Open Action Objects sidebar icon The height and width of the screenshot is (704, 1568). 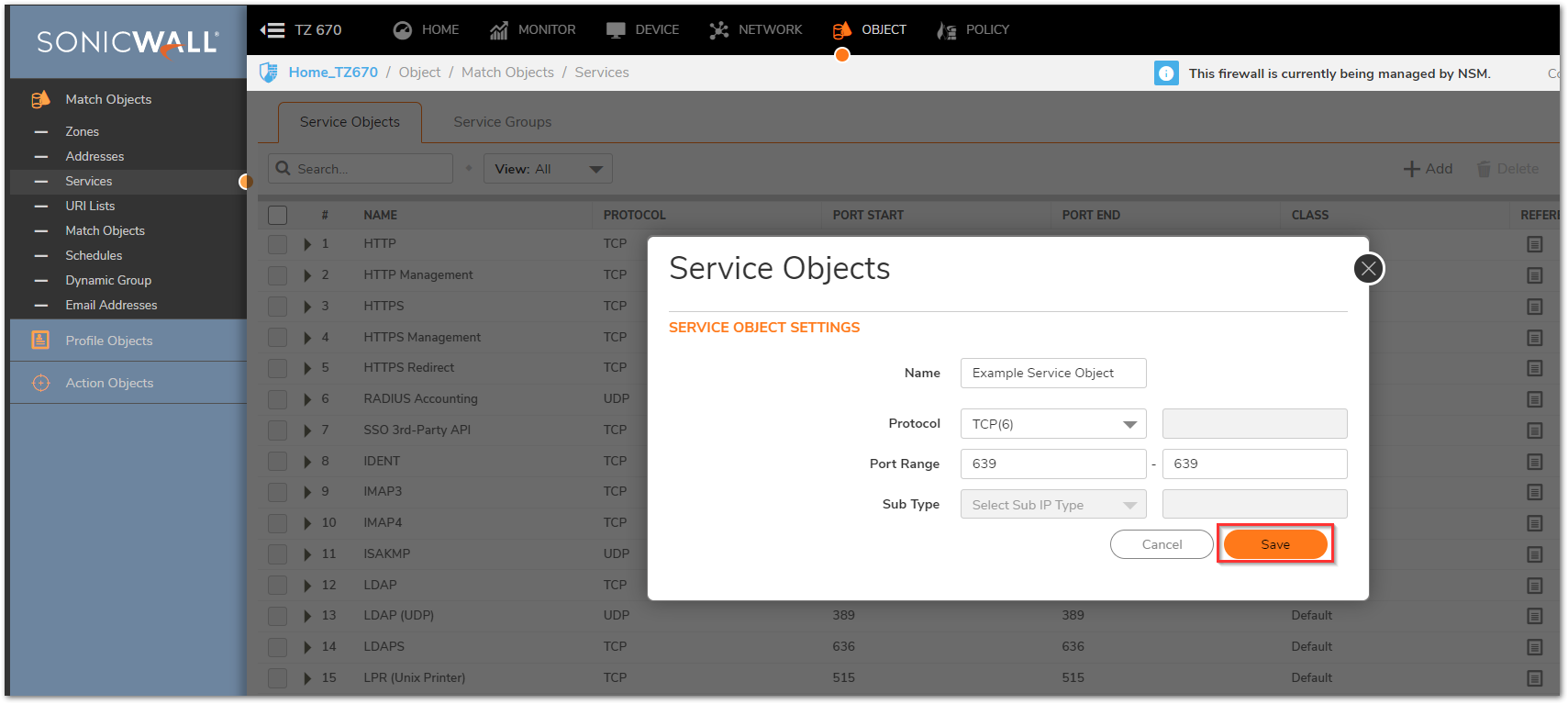[40, 383]
